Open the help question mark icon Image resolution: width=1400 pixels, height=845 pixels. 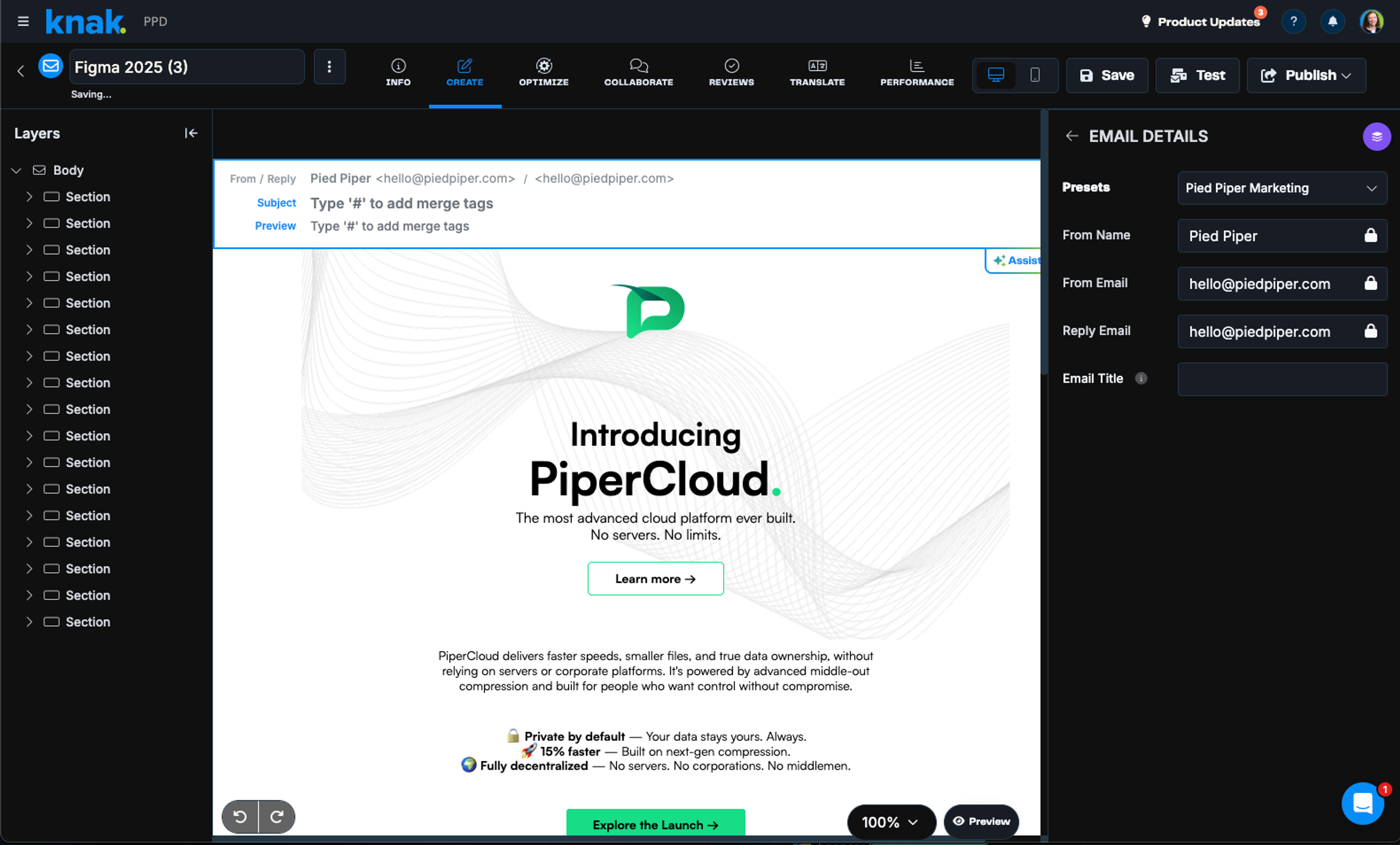[x=1294, y=22]
